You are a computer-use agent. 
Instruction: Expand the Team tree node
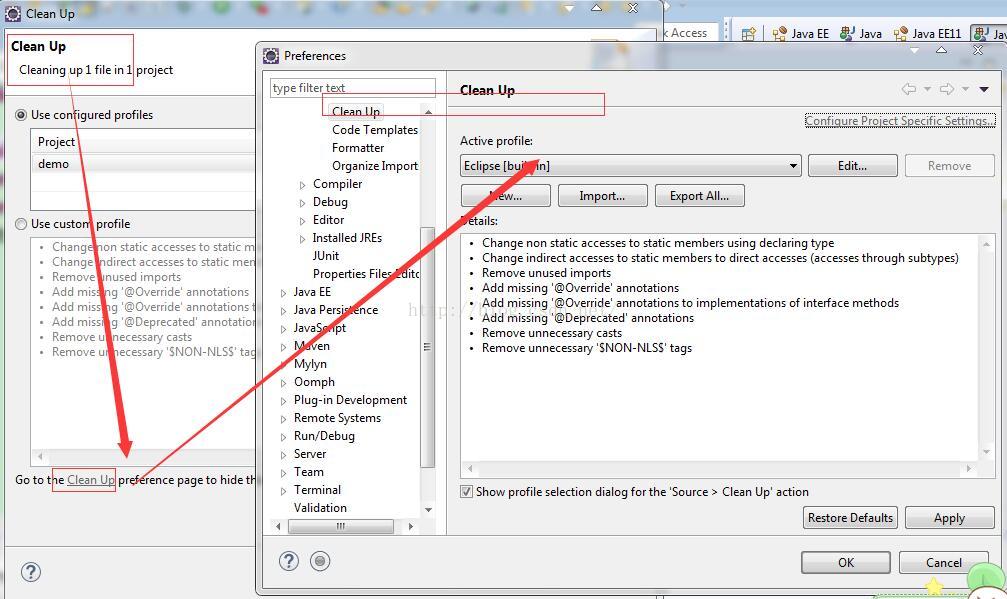pos(283,473)
